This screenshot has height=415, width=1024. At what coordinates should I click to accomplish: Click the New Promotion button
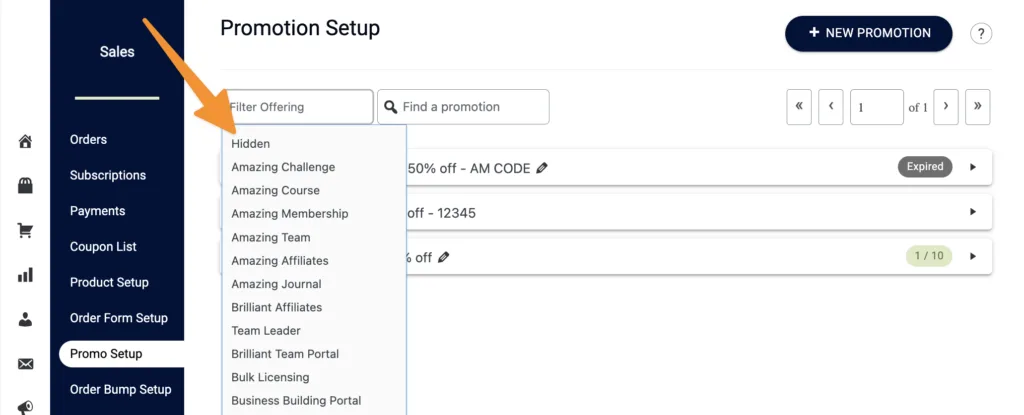point(868,33)
